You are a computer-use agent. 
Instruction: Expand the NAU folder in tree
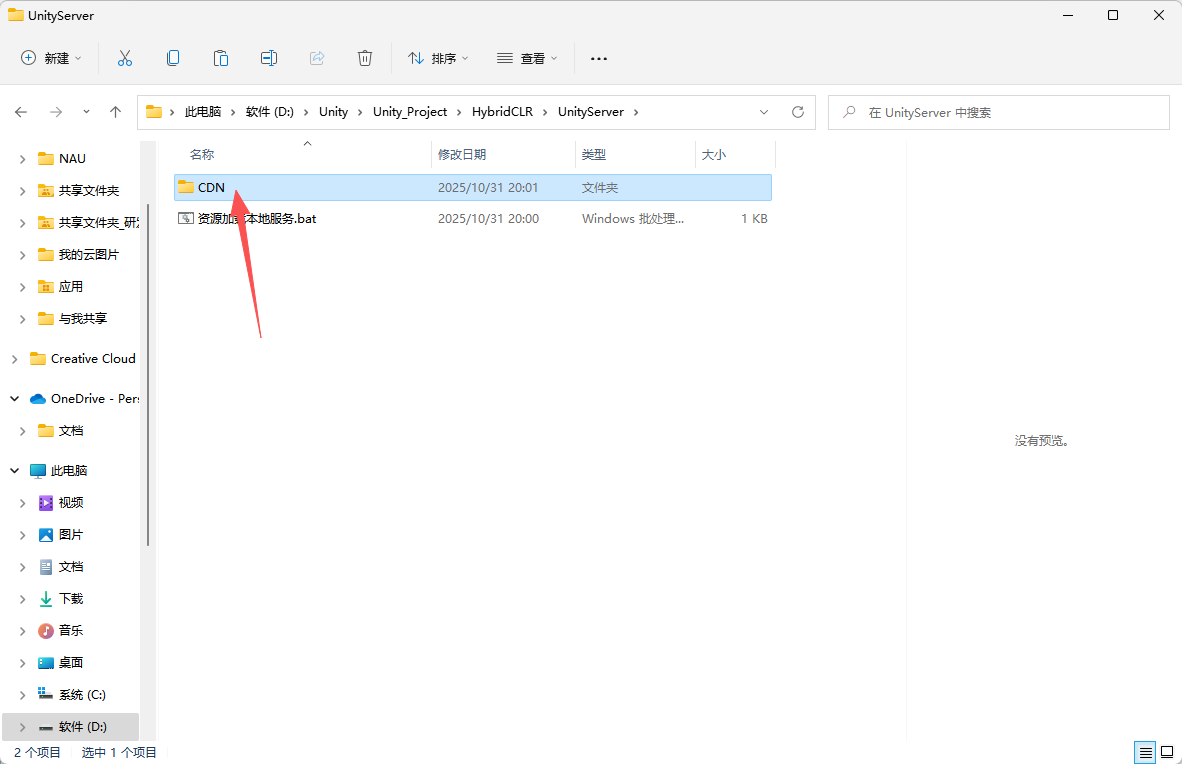[x=22, y=159]
